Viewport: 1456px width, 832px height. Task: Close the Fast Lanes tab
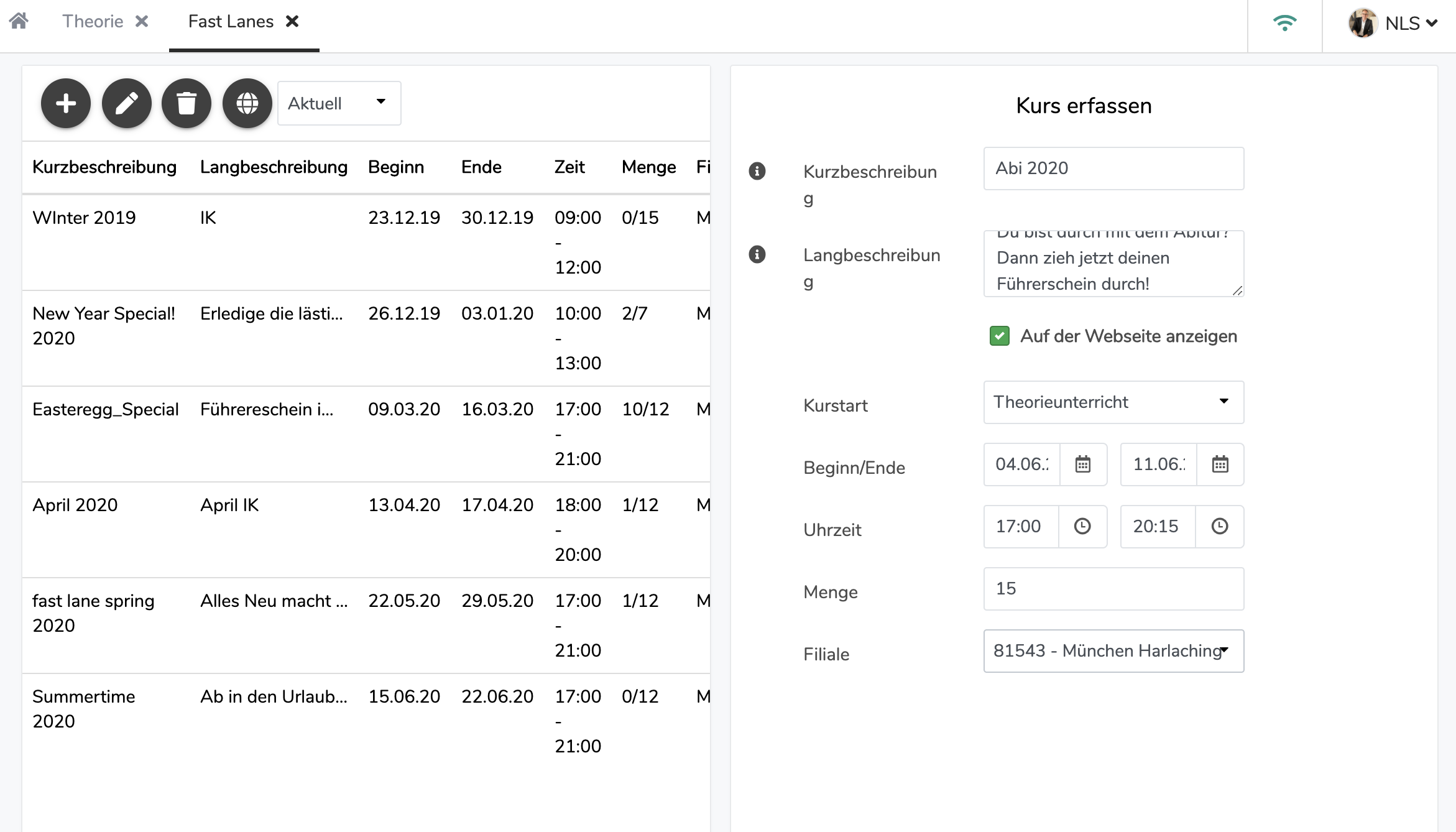(292, 22)
